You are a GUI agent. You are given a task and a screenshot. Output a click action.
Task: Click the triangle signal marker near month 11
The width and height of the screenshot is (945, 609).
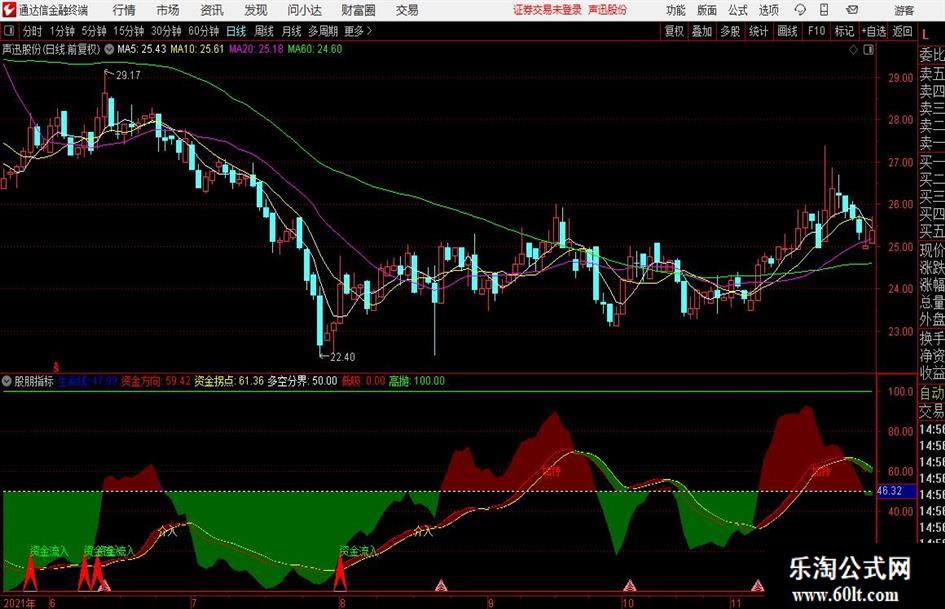tap(758, 585)
